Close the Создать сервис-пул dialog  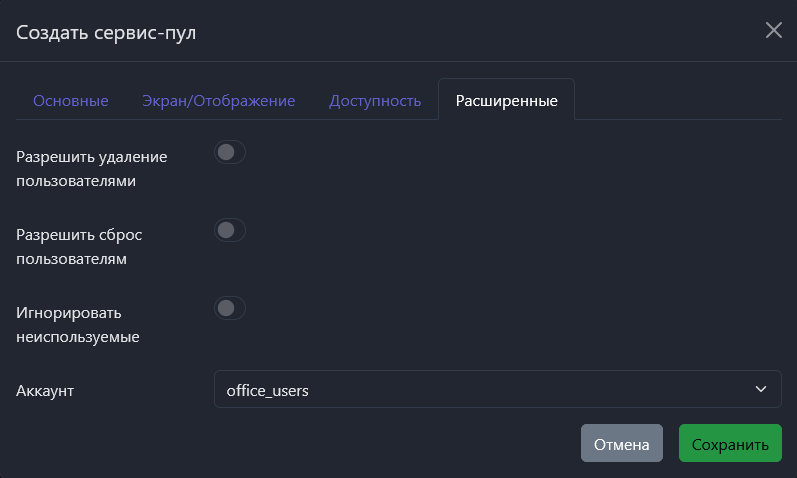(773, 30)
